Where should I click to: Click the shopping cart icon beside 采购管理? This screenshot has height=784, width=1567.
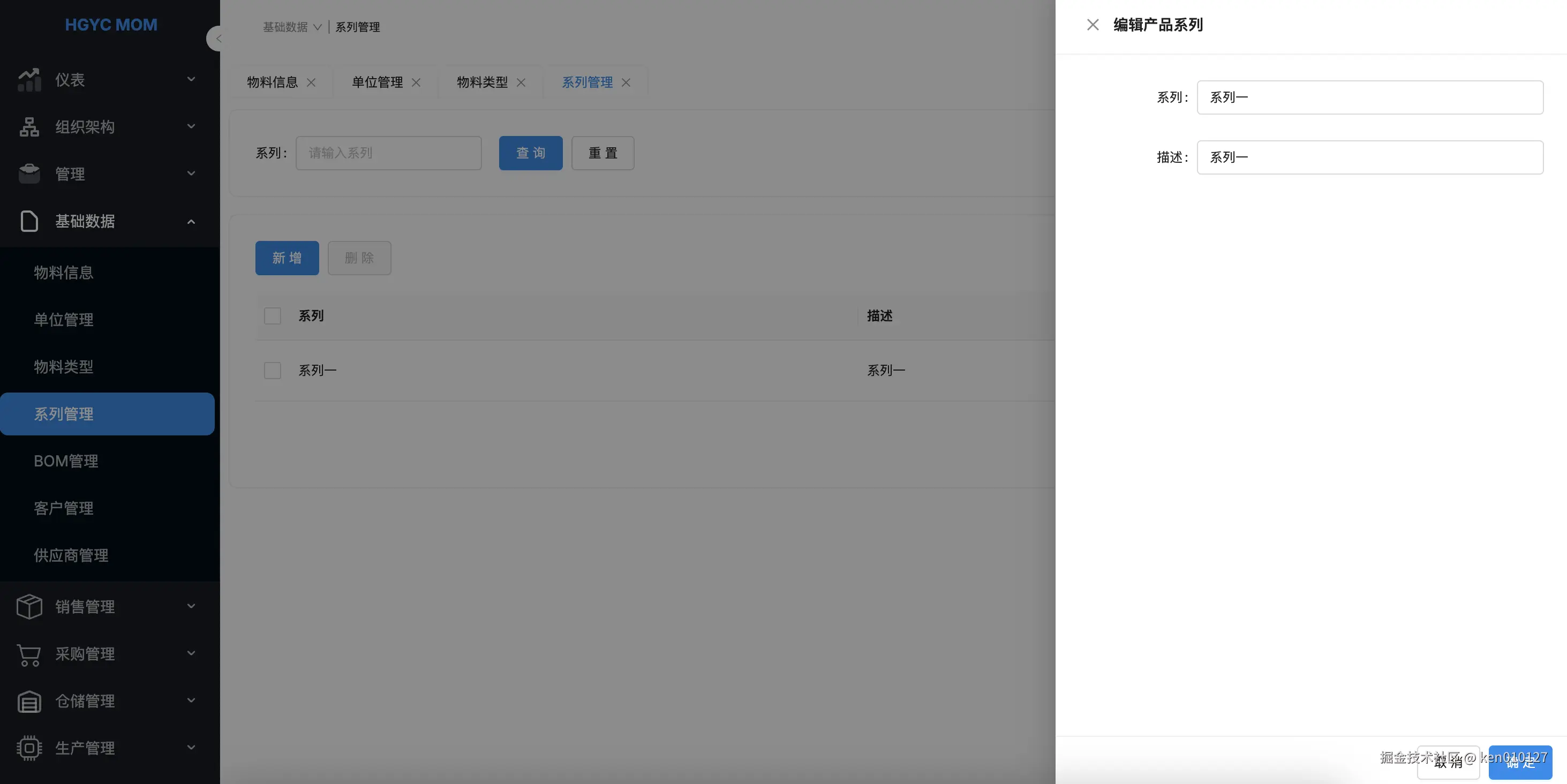(x=29, y=654)
